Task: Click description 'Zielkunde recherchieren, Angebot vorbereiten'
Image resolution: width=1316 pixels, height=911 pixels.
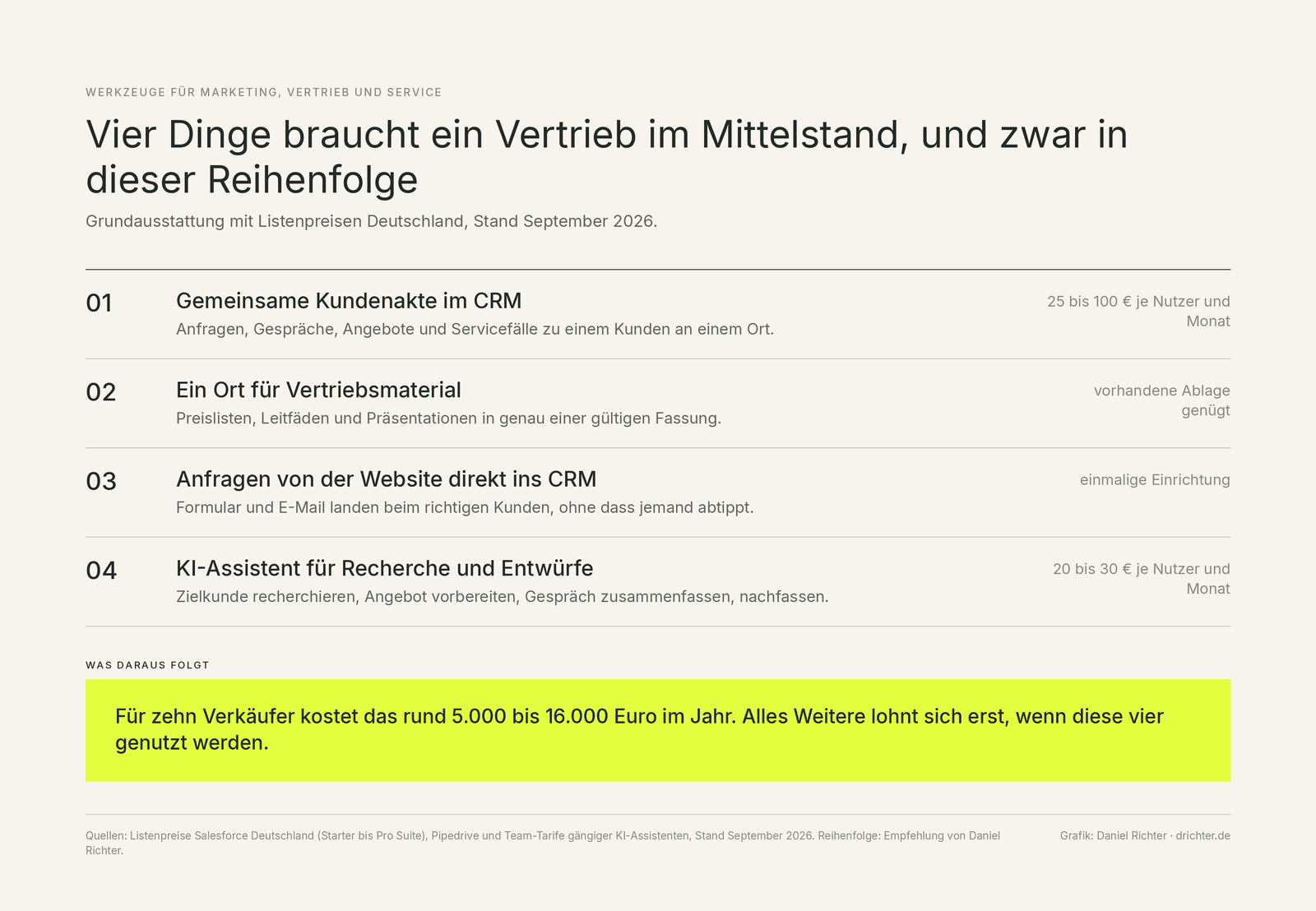Action: coord(503,597)
